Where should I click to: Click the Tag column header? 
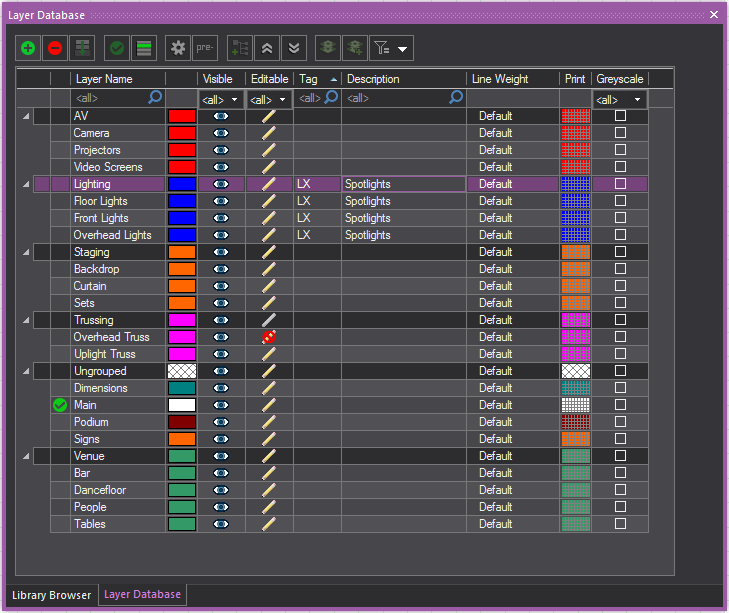point(308,79)
